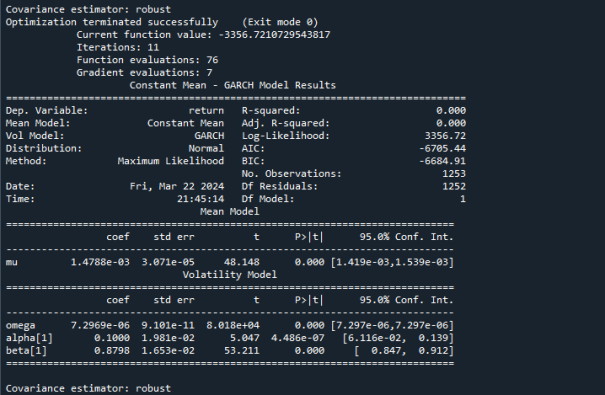Click the 'Mean Model' section heading
The width and height of the screenshot is (605, 395).
coord(230,212)
